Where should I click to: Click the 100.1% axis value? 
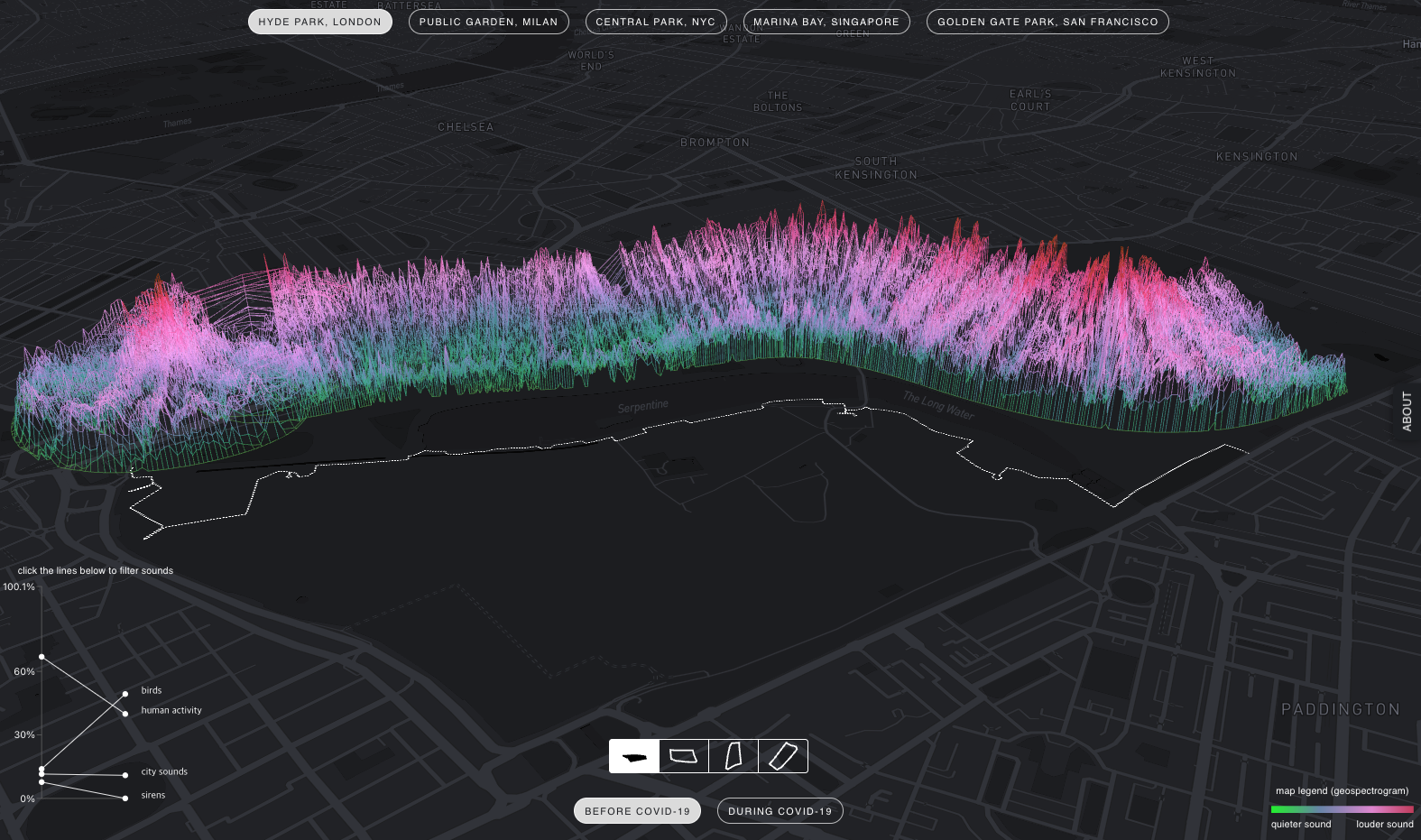[19, 586]
